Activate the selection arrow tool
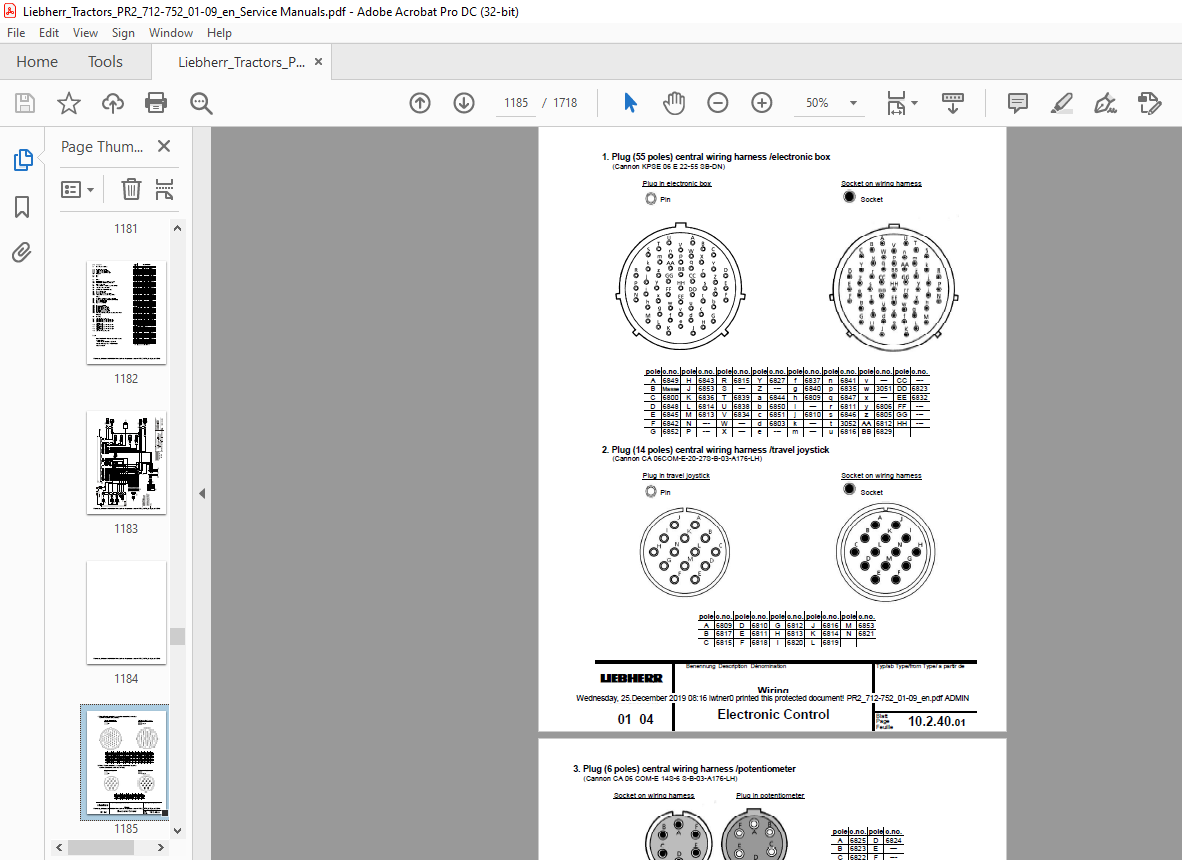This screenshot has width=1182, height=860. point(630,103)
